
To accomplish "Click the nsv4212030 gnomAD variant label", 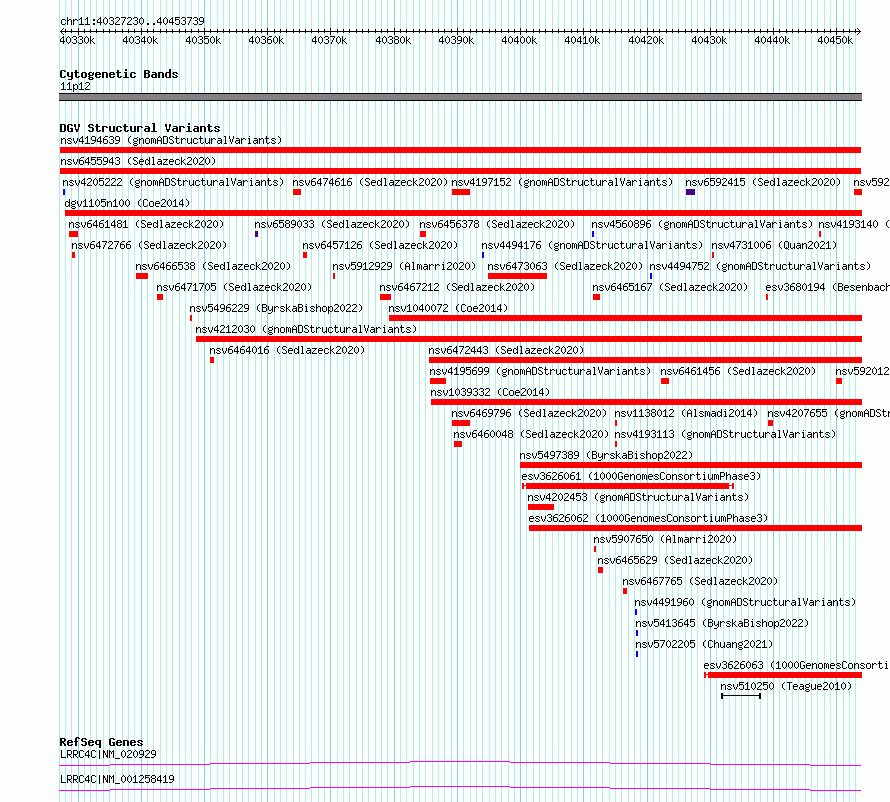I will [x=306, y=329].
